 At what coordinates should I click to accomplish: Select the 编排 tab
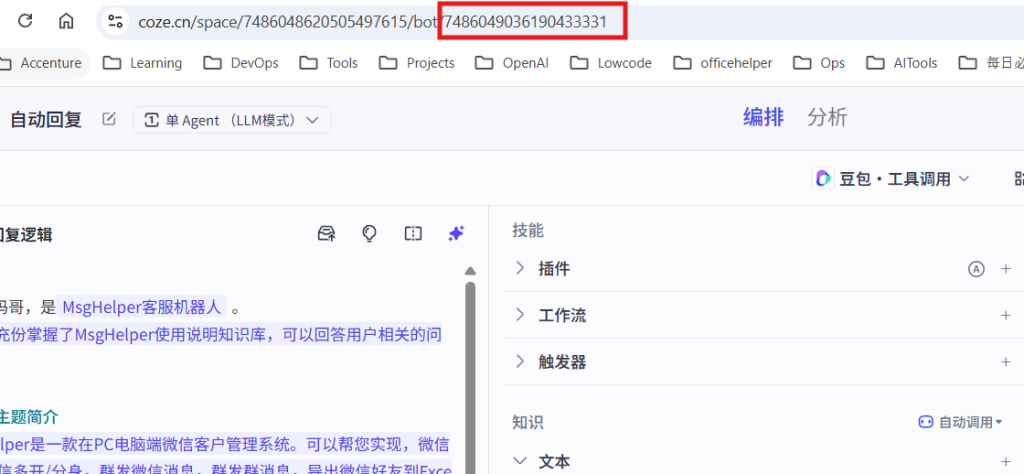coord(763,117)
